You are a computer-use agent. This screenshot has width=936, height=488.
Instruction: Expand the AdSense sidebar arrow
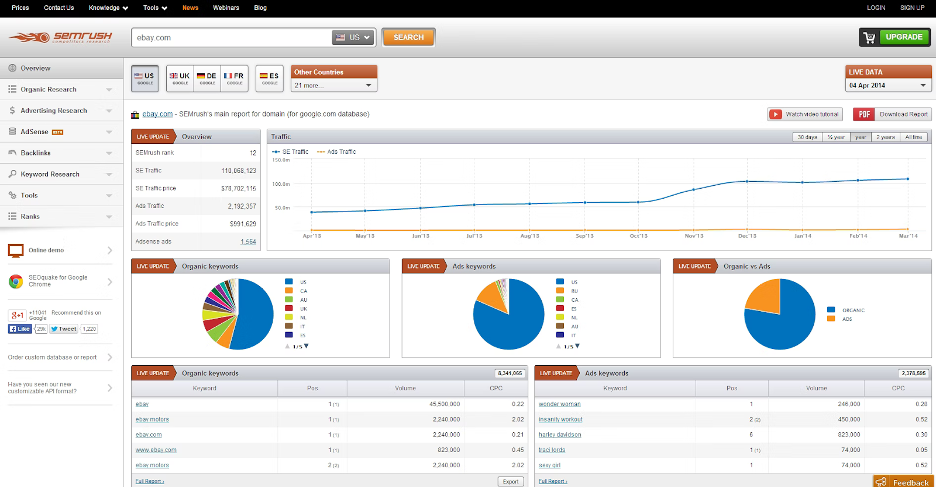point(109,132)
